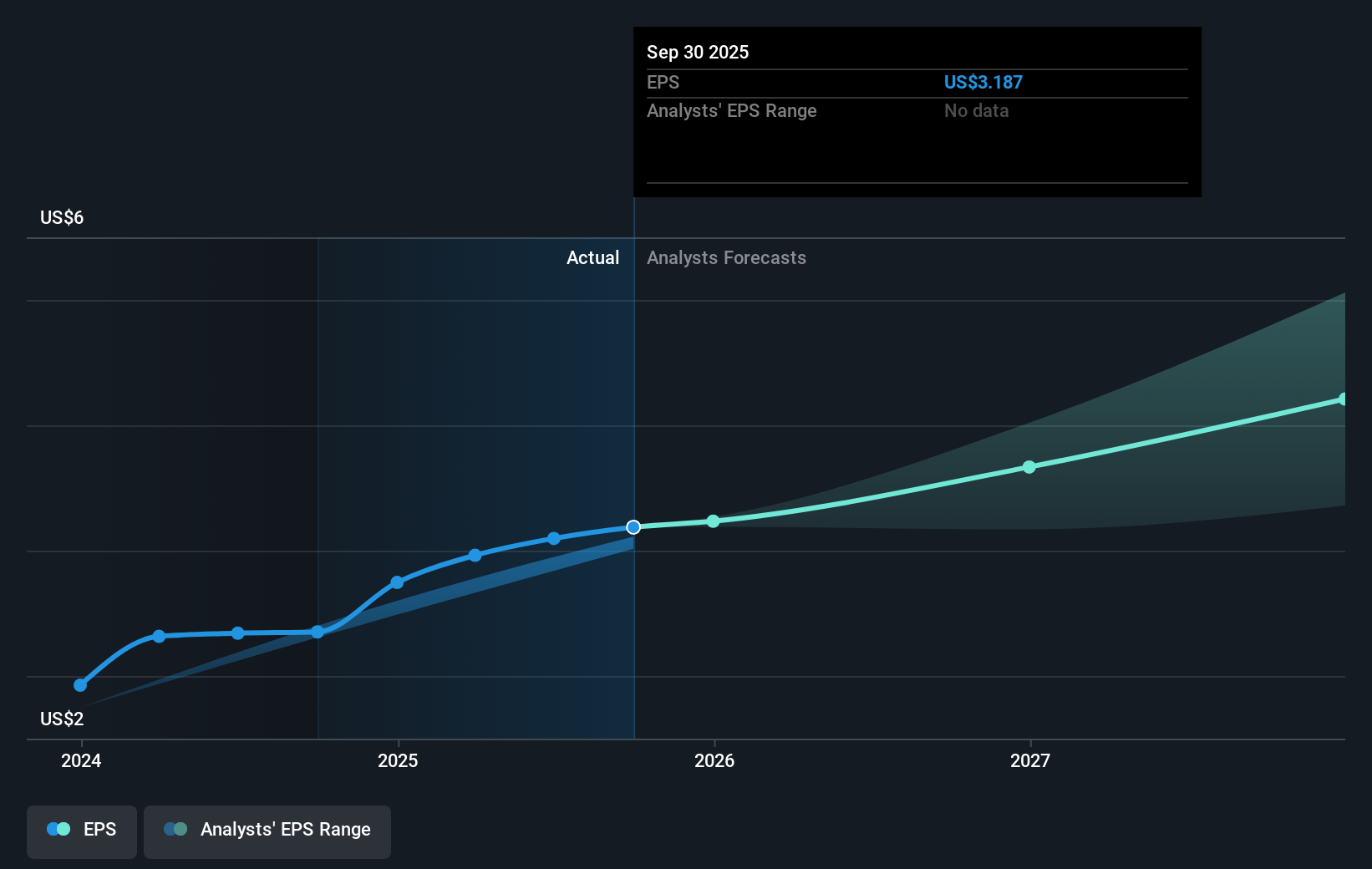Click the US$3.187 EPS value link
The height and width of the screenshot is (869, 1372).
point(983,82)
